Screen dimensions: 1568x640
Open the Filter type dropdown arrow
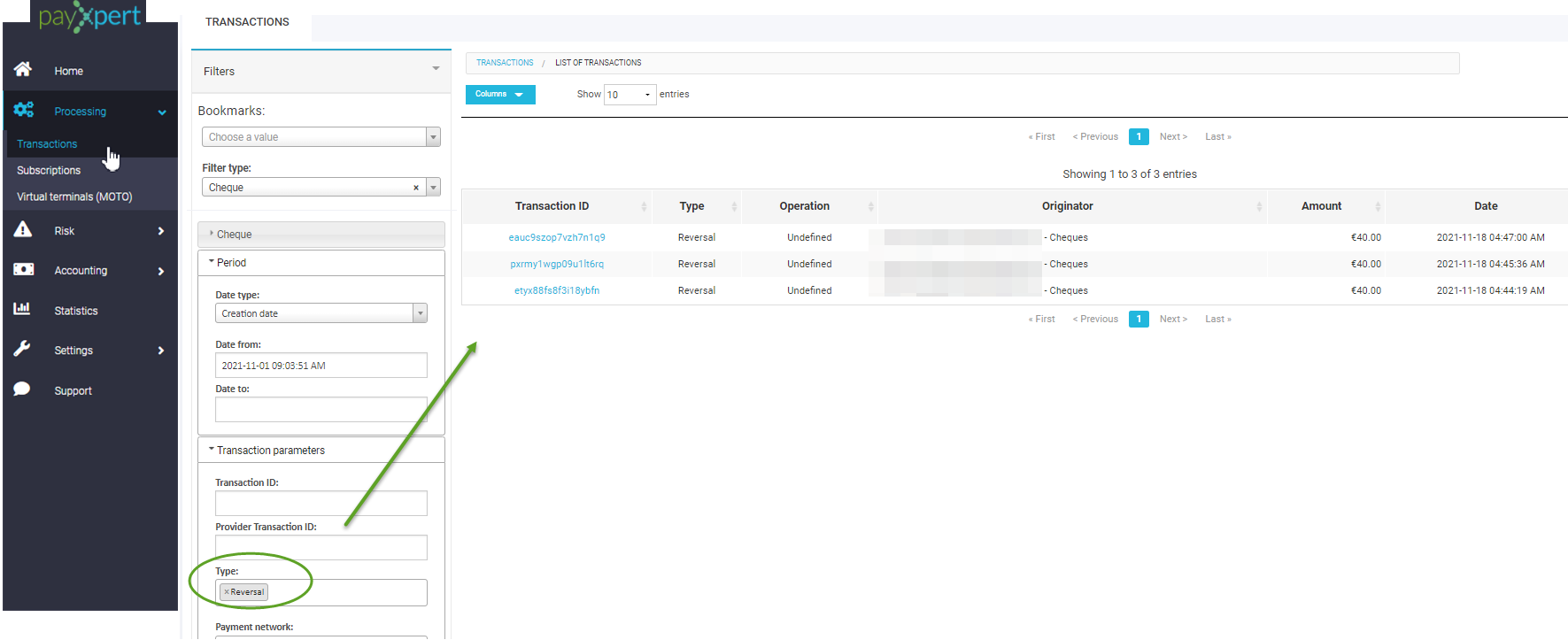434,188
